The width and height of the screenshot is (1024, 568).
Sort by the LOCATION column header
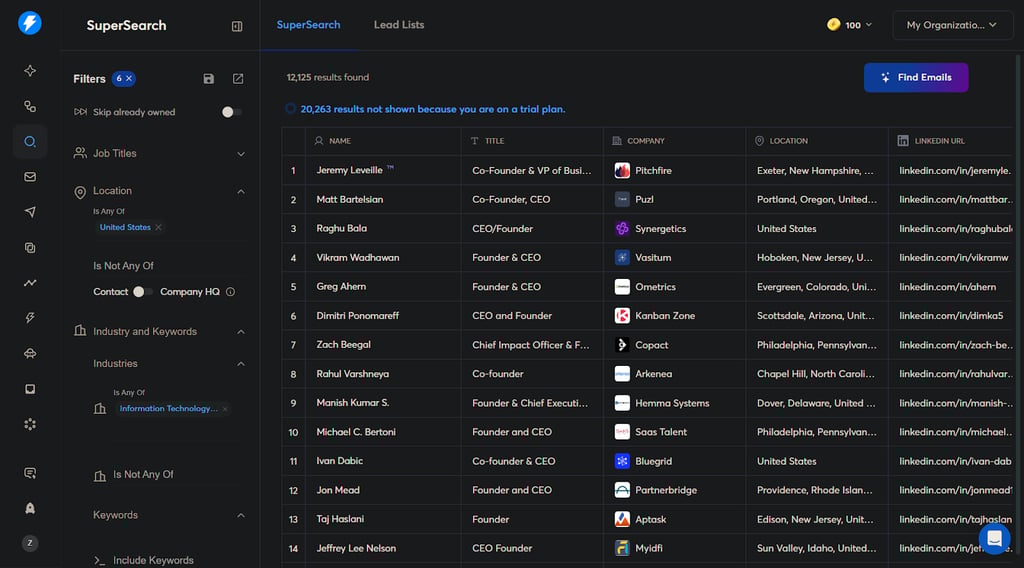(788, 141)
